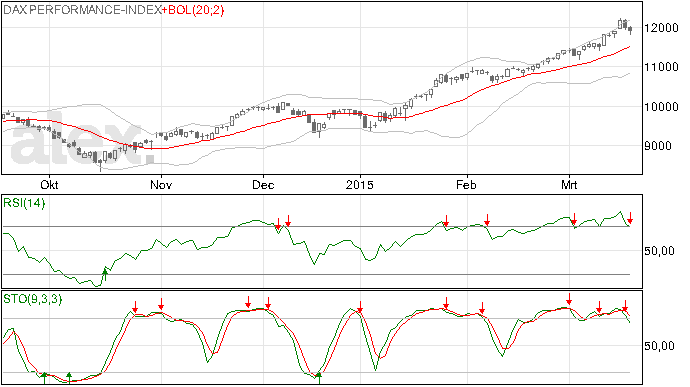Screen dimensions: 690x387
Task: Click the Dec month label
Action: click(263, 184)
